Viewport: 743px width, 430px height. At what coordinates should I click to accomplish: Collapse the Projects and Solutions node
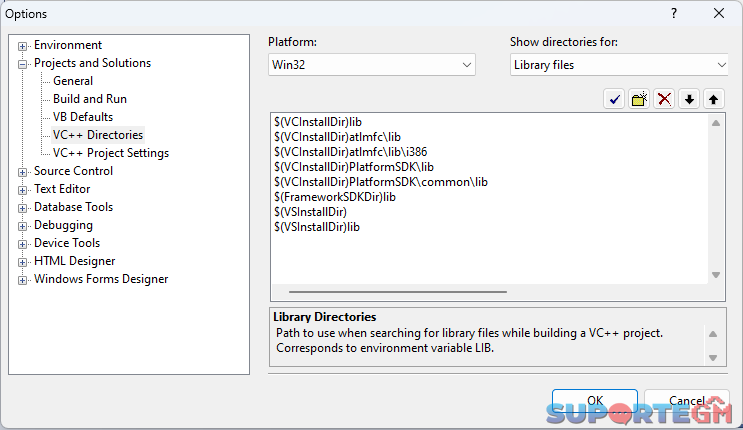[x=22, y=64]
